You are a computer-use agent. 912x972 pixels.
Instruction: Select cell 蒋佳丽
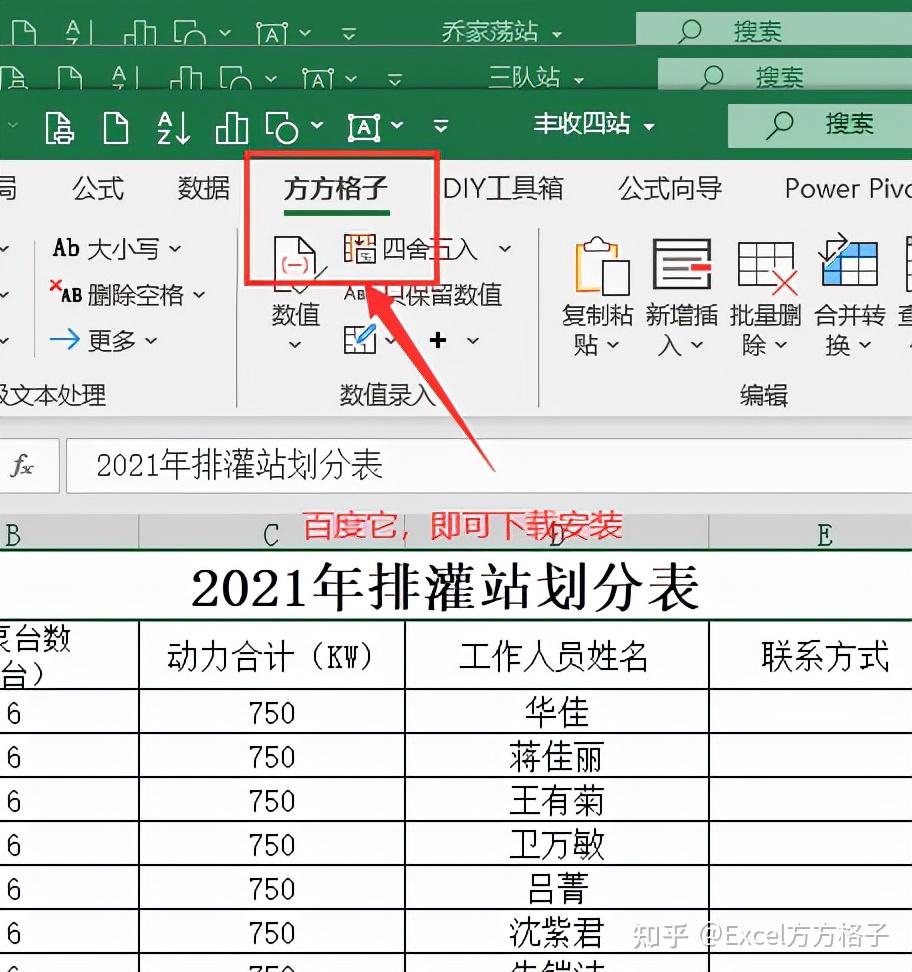click(x=556, y=756)
